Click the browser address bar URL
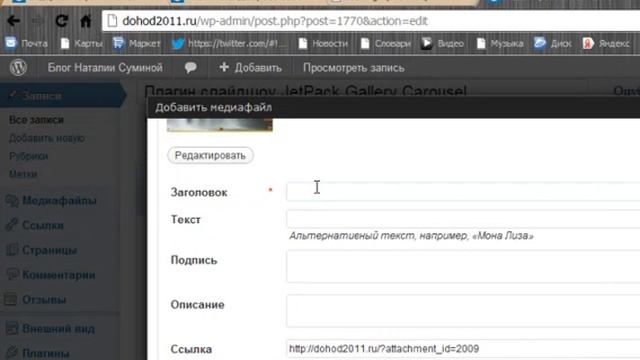 (x=275, y=21)
